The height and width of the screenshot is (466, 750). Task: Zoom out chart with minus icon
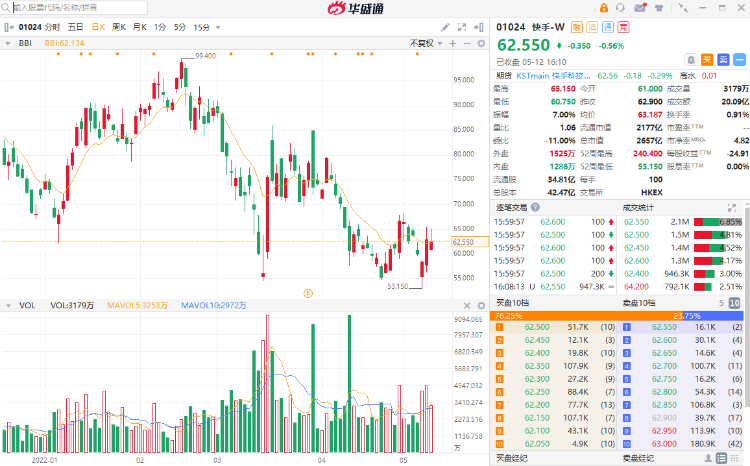pos(467,44)
